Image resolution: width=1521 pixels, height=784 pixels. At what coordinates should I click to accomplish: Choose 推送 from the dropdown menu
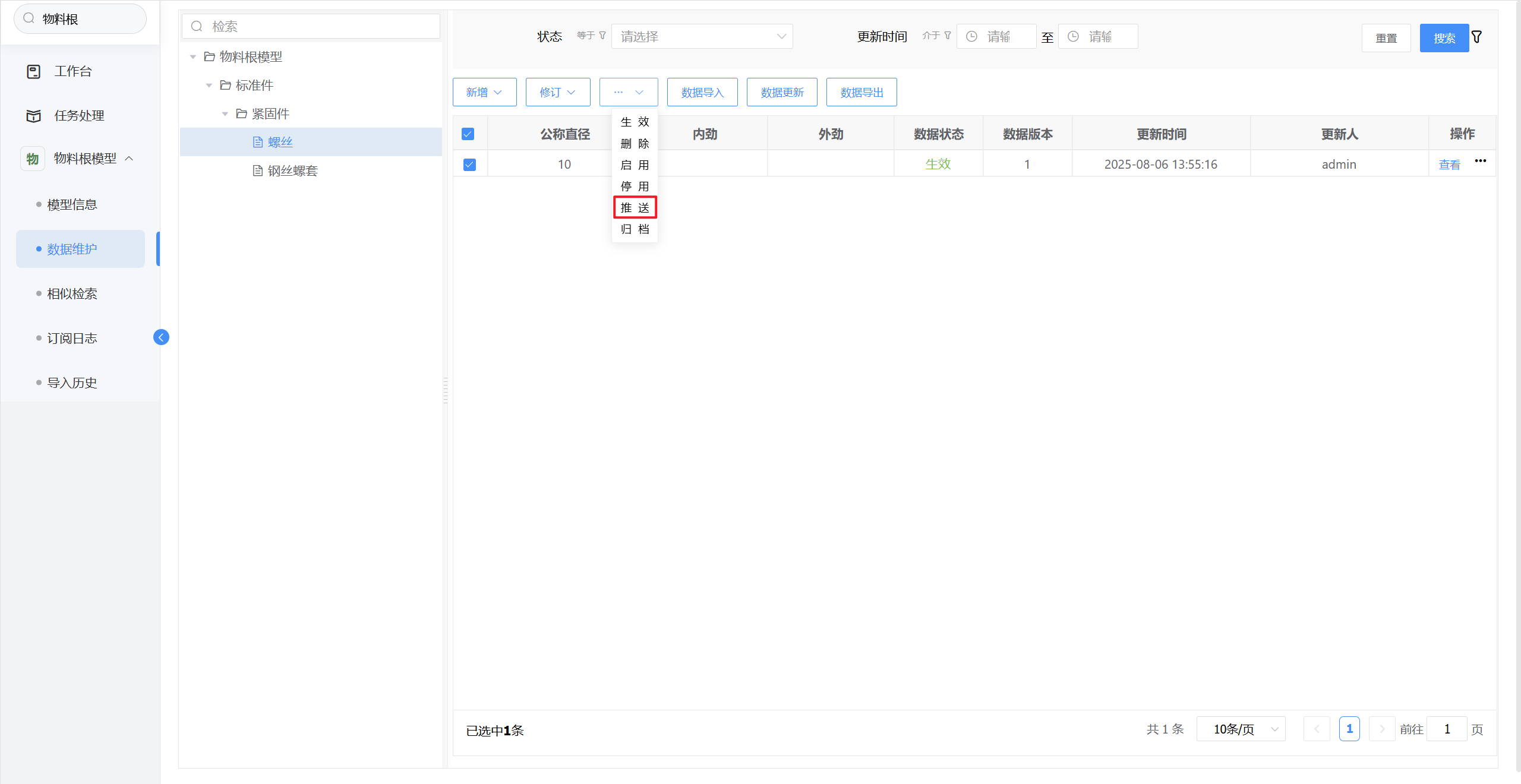(635, 208)
